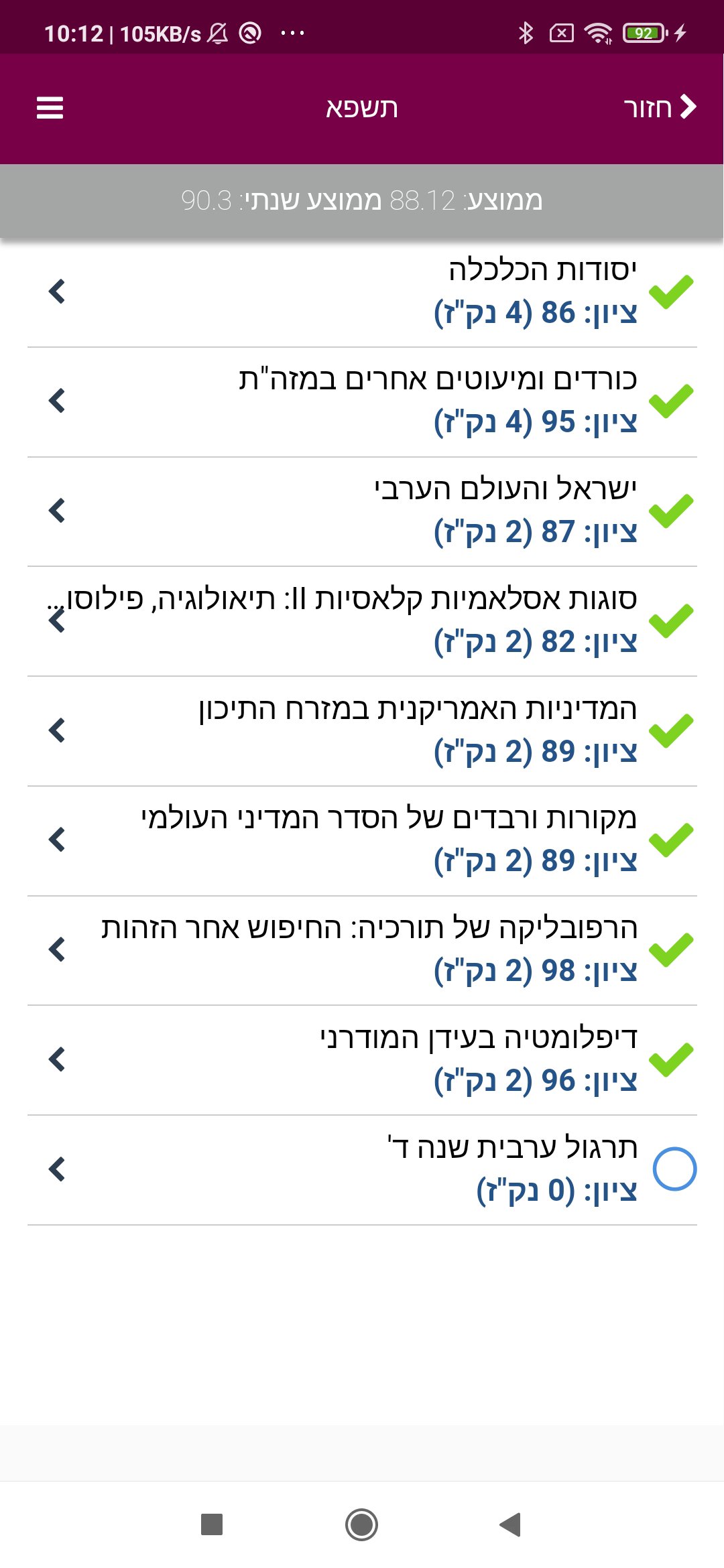Open the hamburger menu icon
Viewport: 724px width, 1568px height.
[50, 108]
